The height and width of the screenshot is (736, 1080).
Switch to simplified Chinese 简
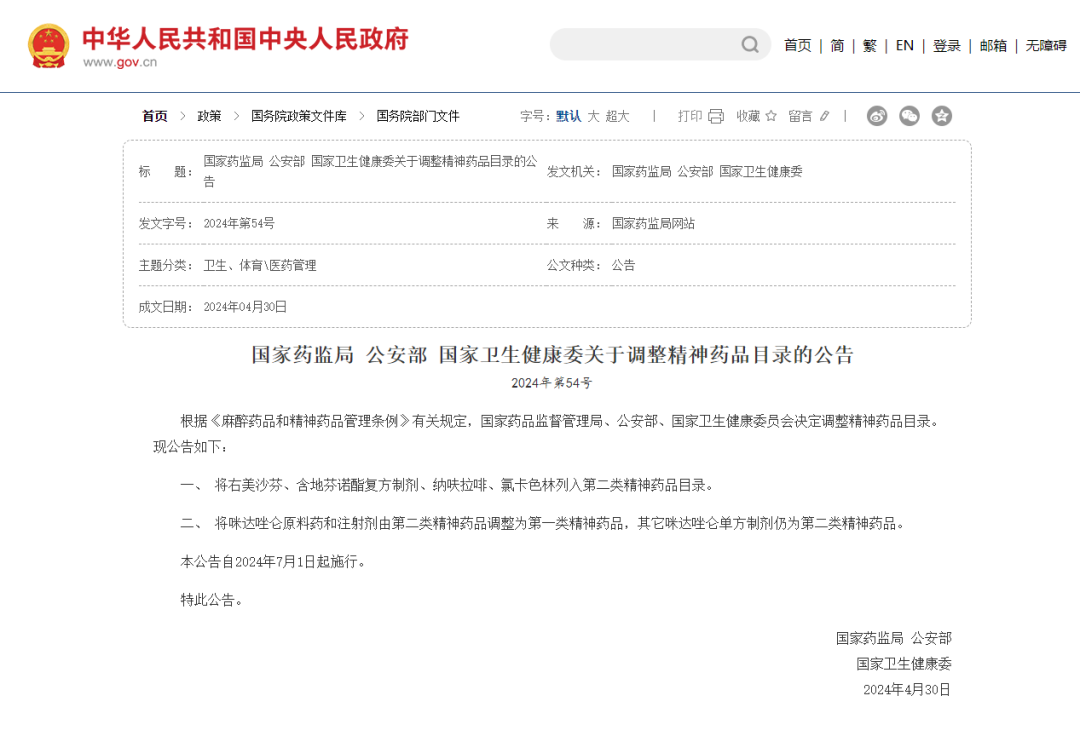tap(837, 45)
